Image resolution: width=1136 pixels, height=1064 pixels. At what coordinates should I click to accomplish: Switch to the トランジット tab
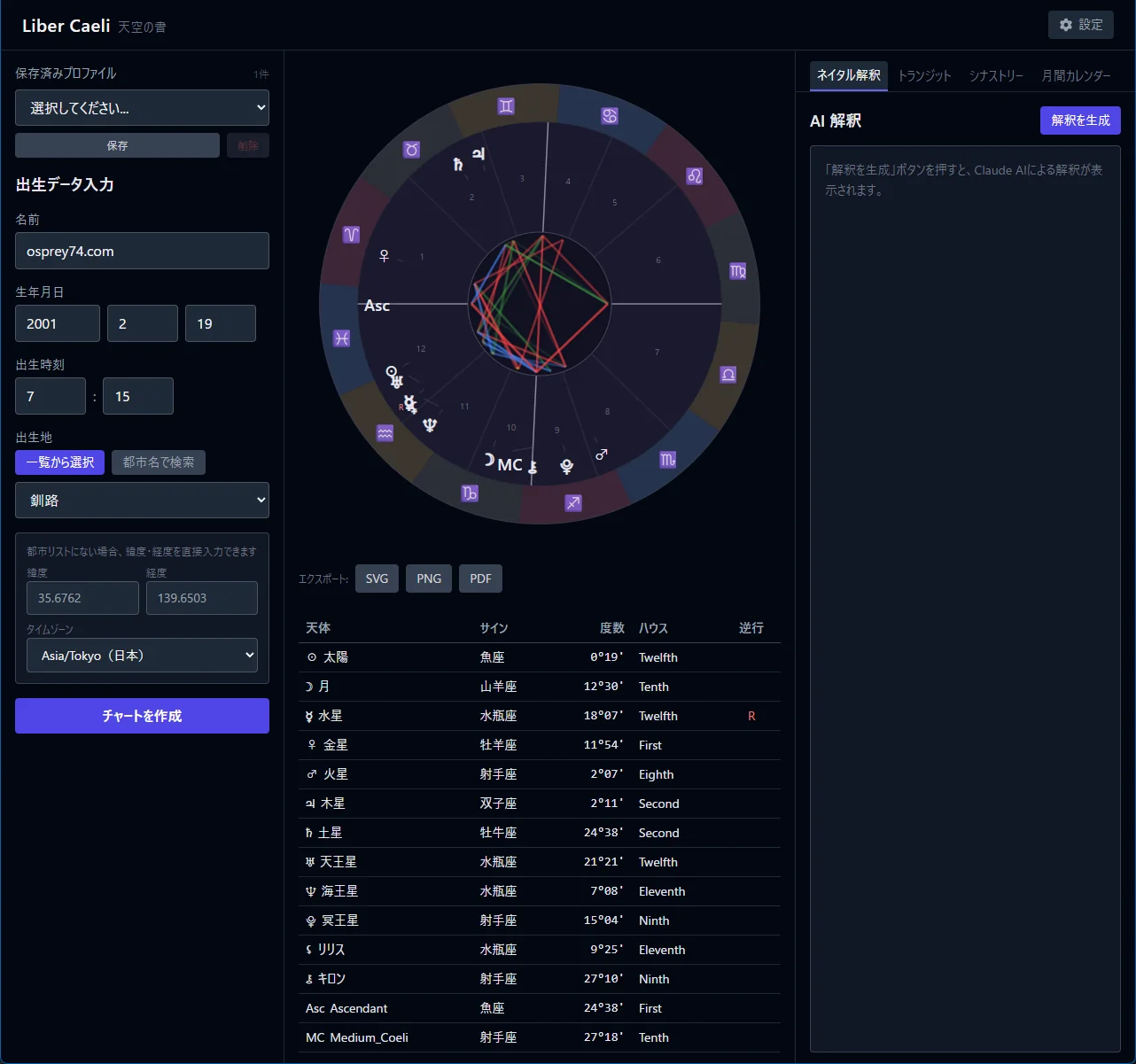(x=924, y=75)
